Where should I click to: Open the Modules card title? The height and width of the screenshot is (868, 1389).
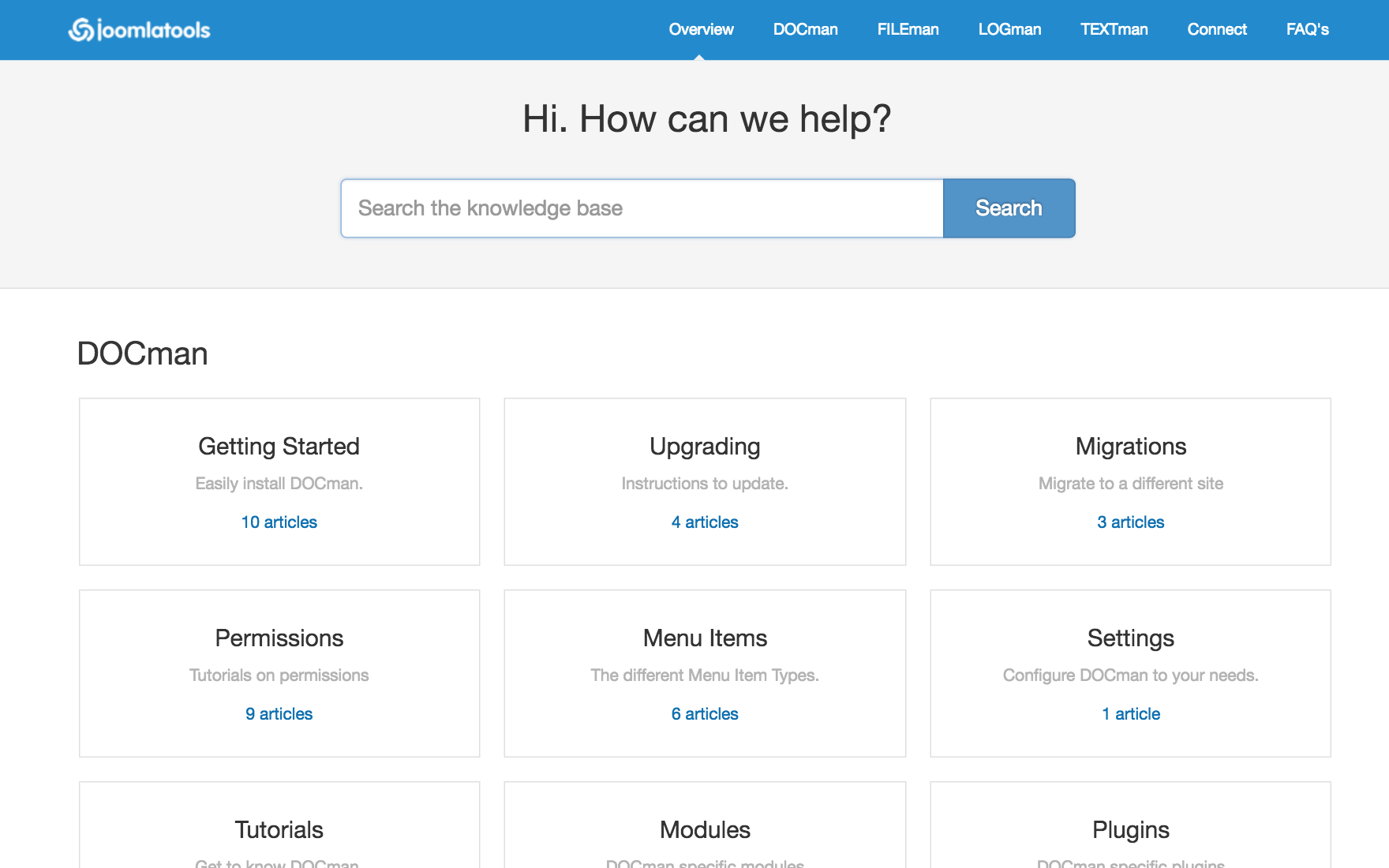(705, 830)
